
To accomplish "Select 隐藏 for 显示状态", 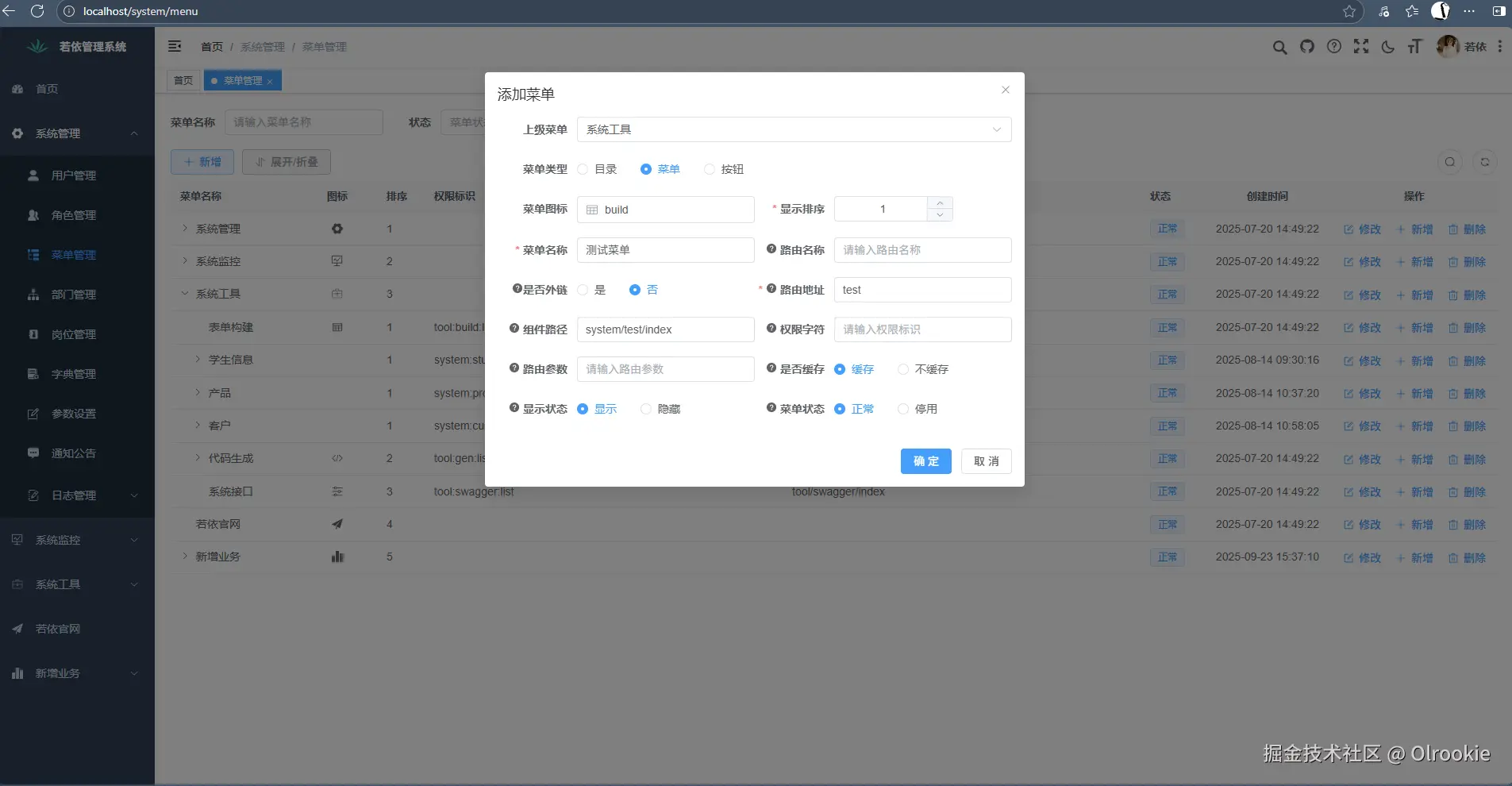I will click(x=644, y=409).
